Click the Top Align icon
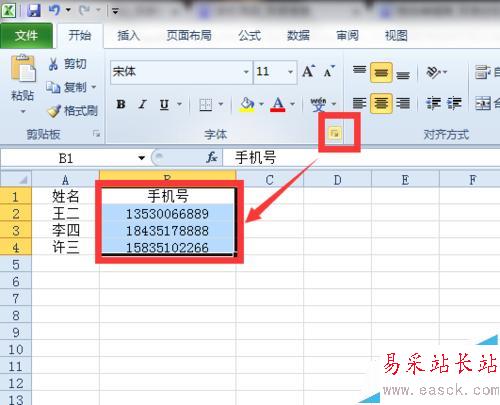 [359, 71]
